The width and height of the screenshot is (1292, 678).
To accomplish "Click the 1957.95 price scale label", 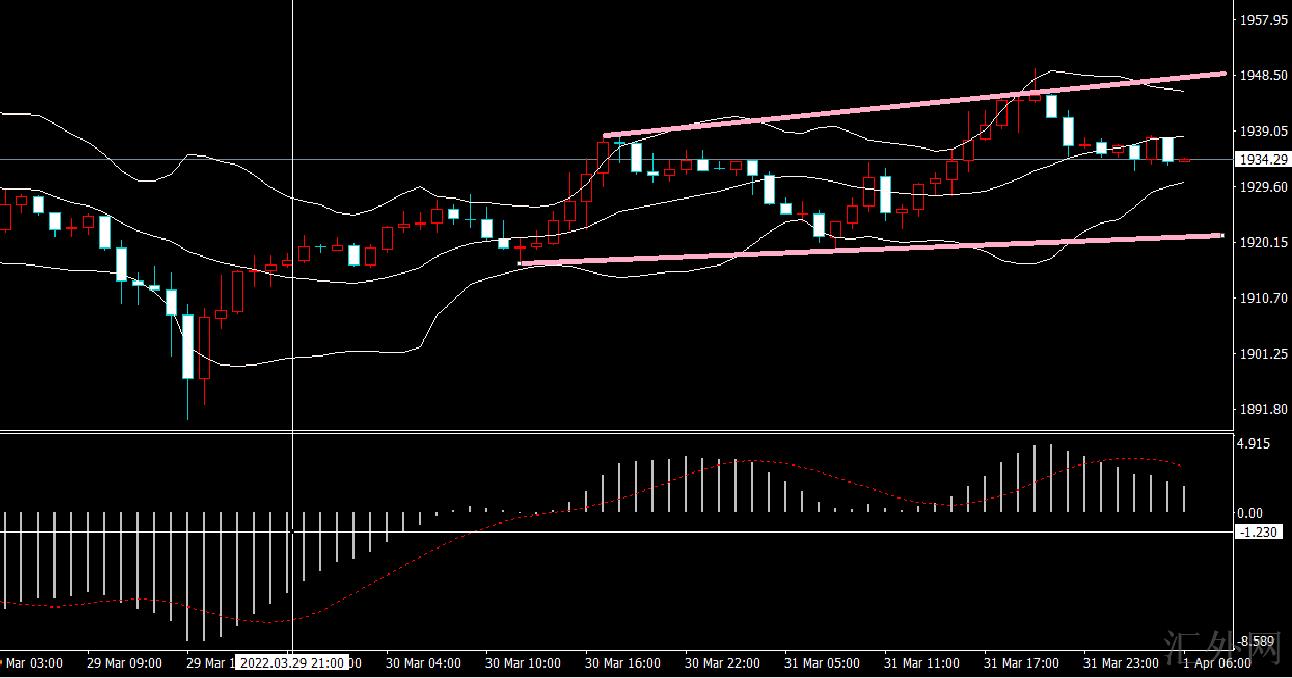I will (1262, 20).
